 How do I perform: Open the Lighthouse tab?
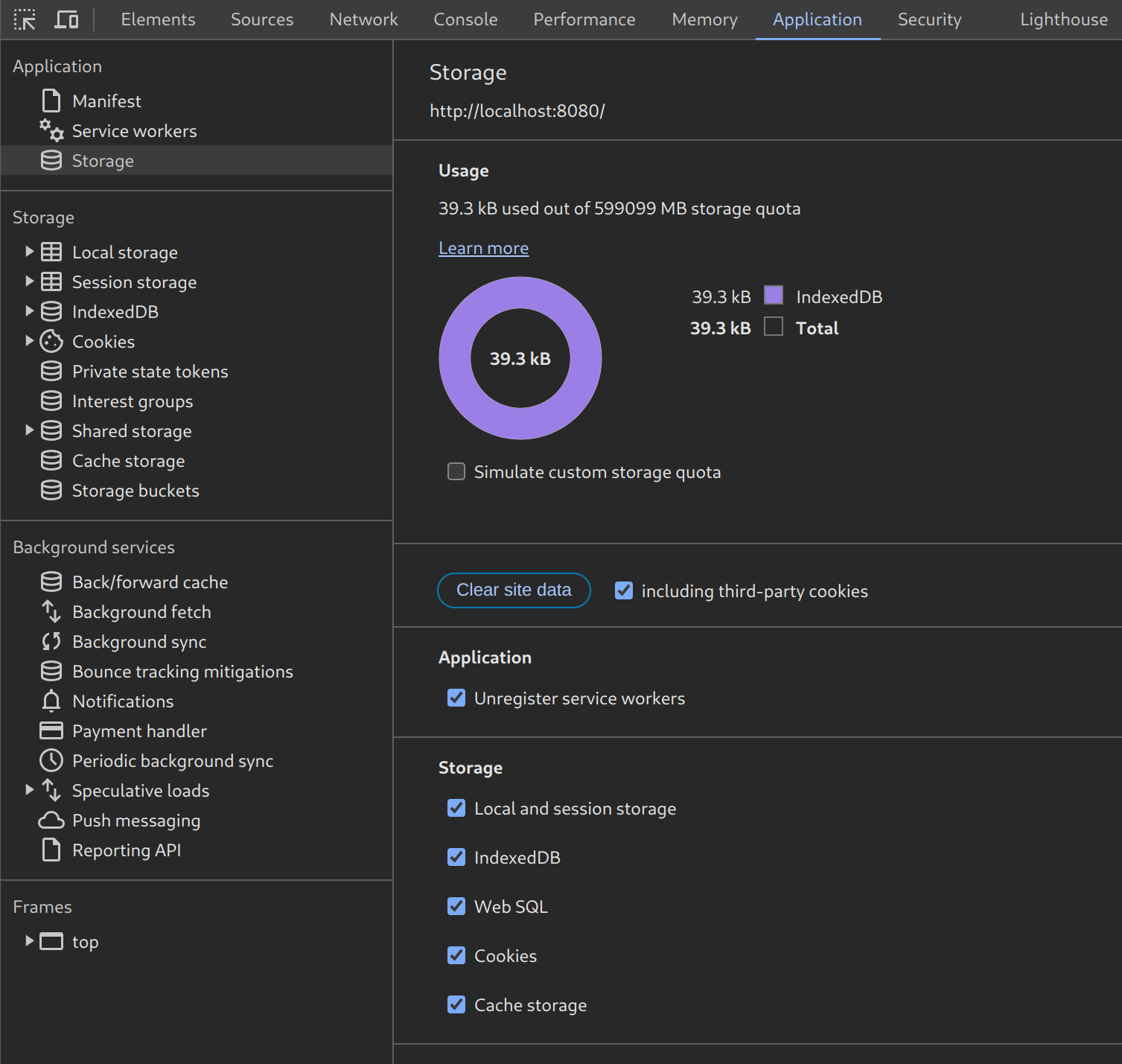coord(1063,19)
